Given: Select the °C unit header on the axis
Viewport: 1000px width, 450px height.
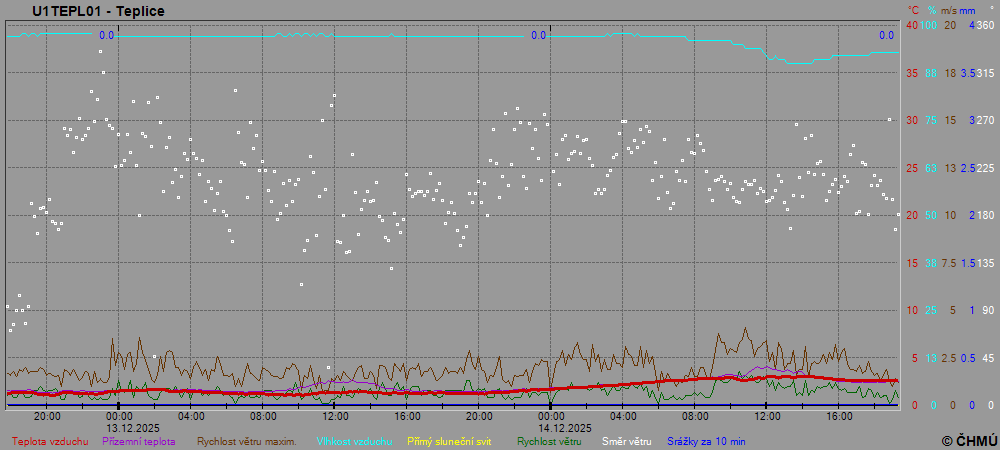Looking at the screenshot, I should [912, 10].
